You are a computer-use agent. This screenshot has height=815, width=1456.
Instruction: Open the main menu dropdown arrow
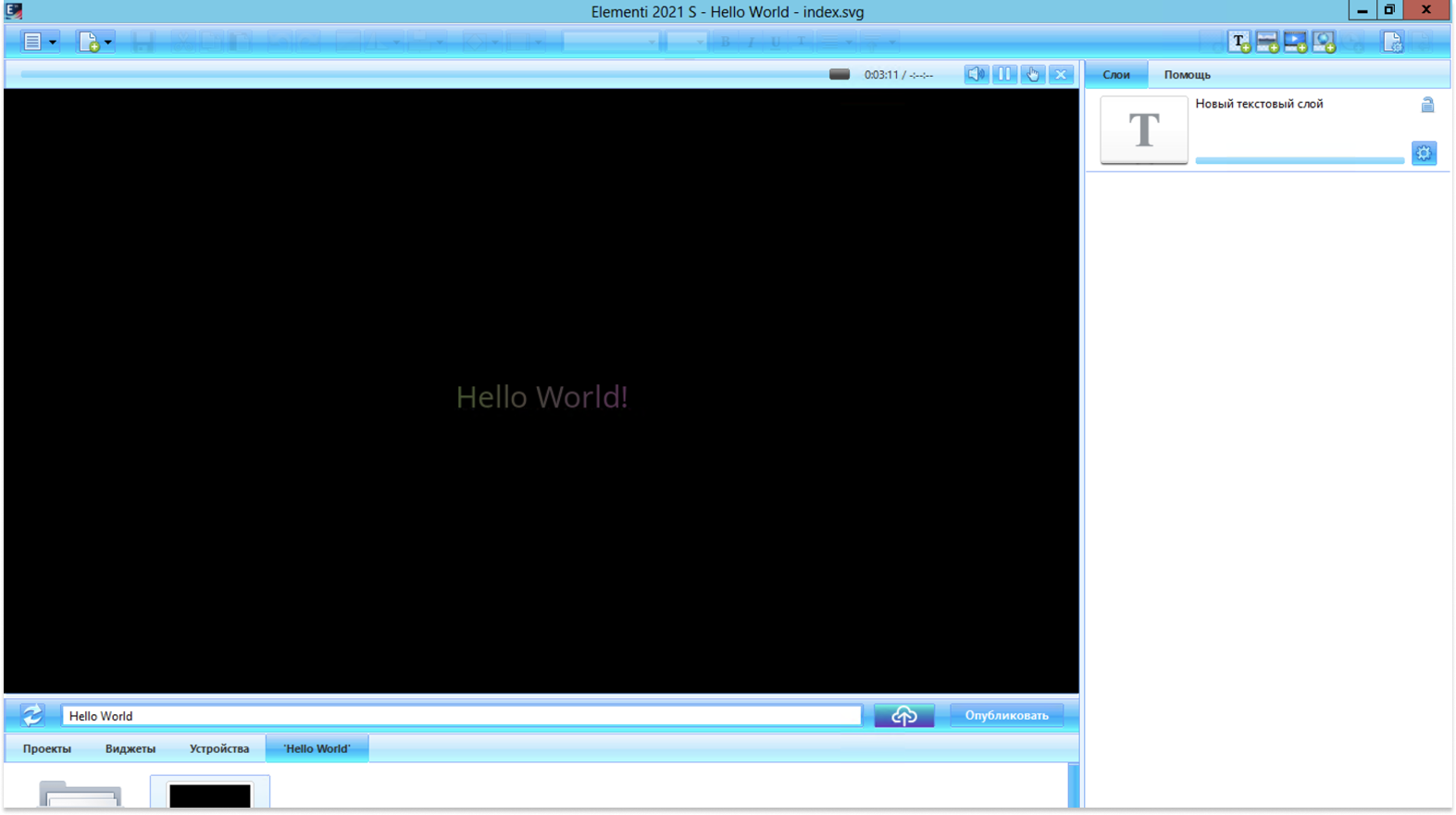(53, 42)
